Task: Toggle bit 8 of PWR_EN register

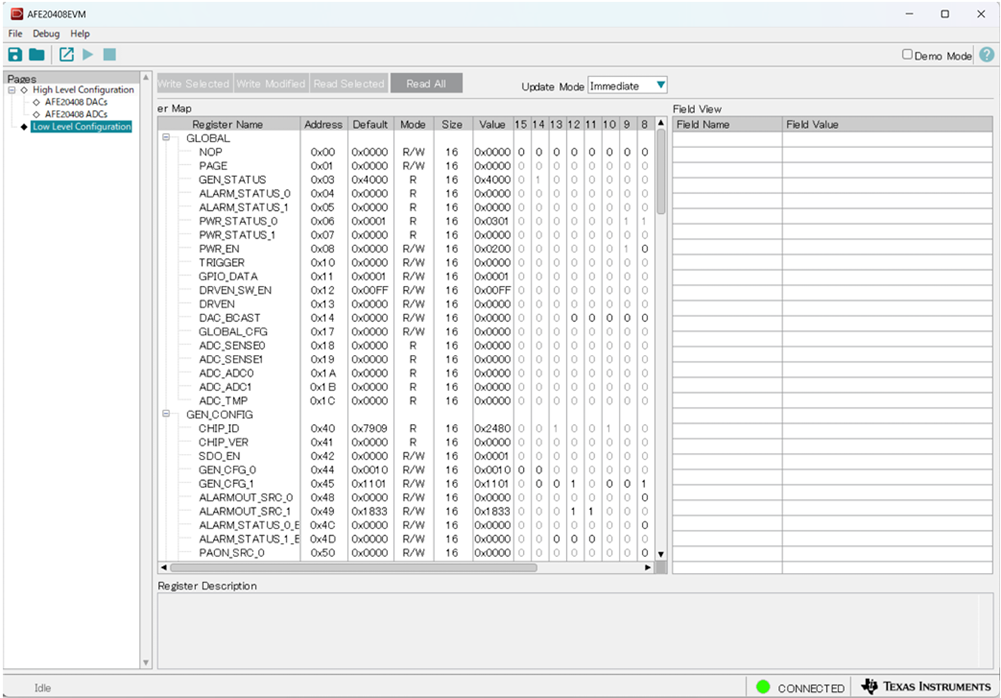Action: pyautogui.click(x=645, y=249)
